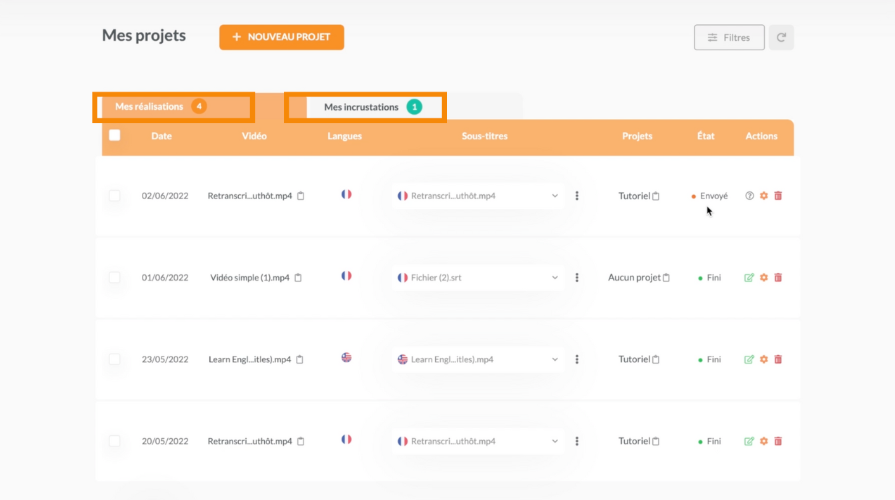Click clipboard icon beside Tutoriel in the 02/06/2022 row

tap(656, 196)
